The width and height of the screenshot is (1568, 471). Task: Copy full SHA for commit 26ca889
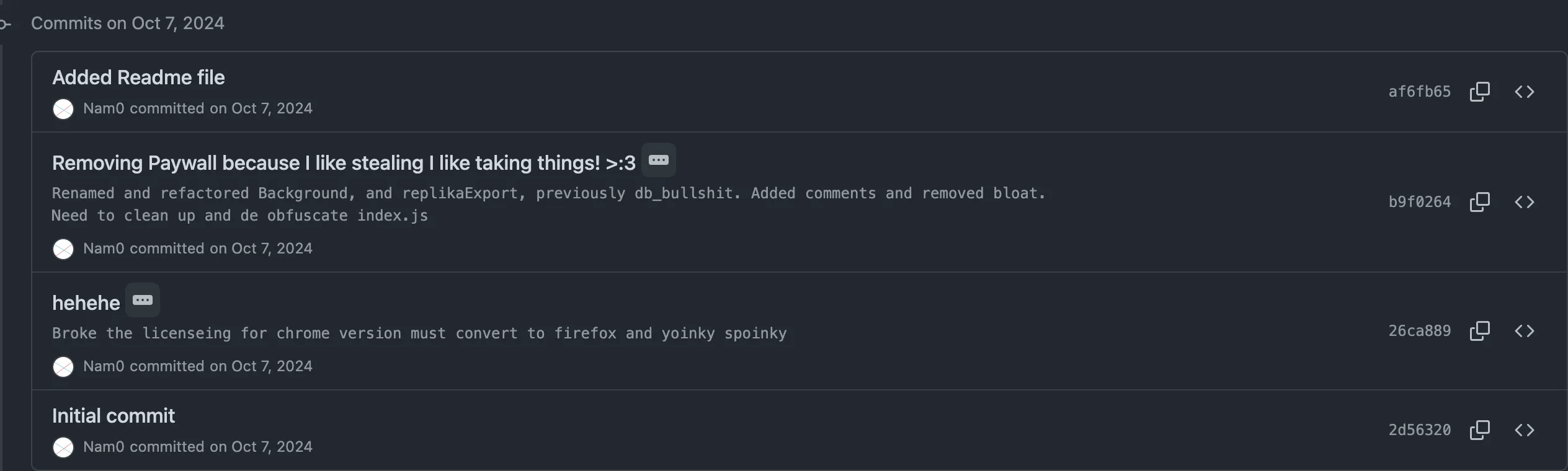pos(1479,331)
